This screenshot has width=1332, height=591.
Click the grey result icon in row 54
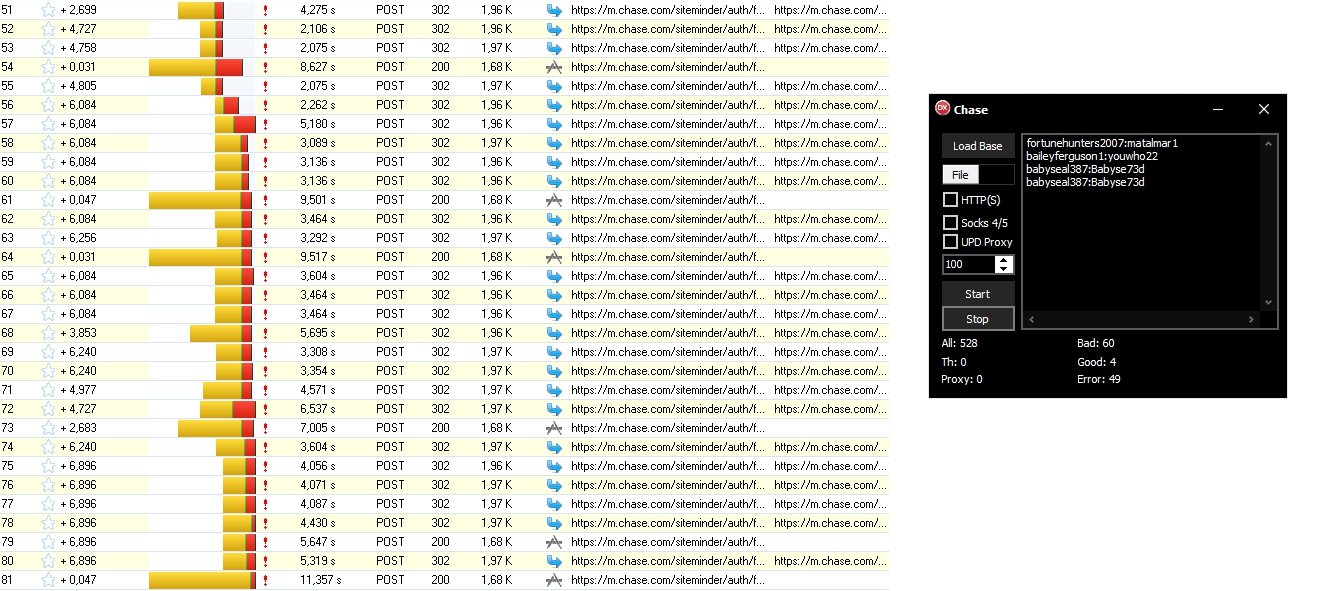[554, 67]
